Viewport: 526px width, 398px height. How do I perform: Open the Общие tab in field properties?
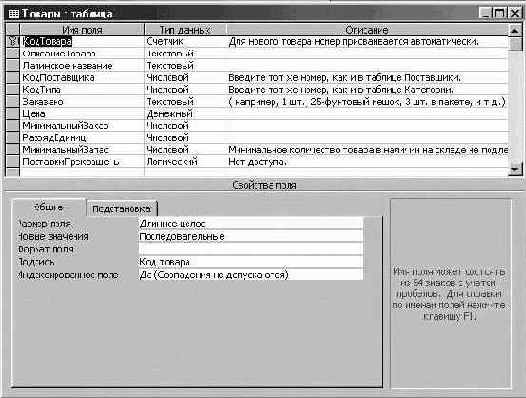48,207
